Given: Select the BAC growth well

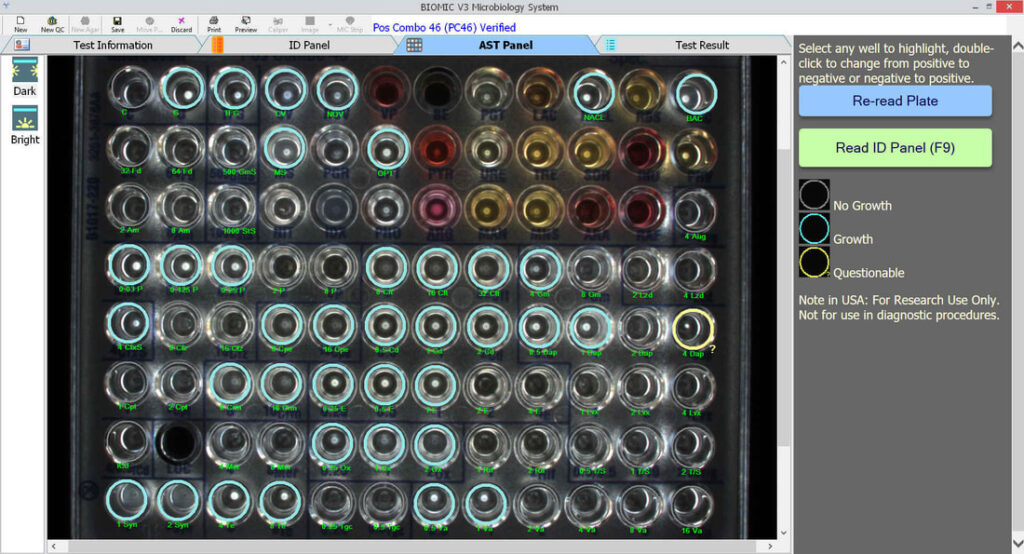Looking at the screenshot, I should tap(695, 94).
